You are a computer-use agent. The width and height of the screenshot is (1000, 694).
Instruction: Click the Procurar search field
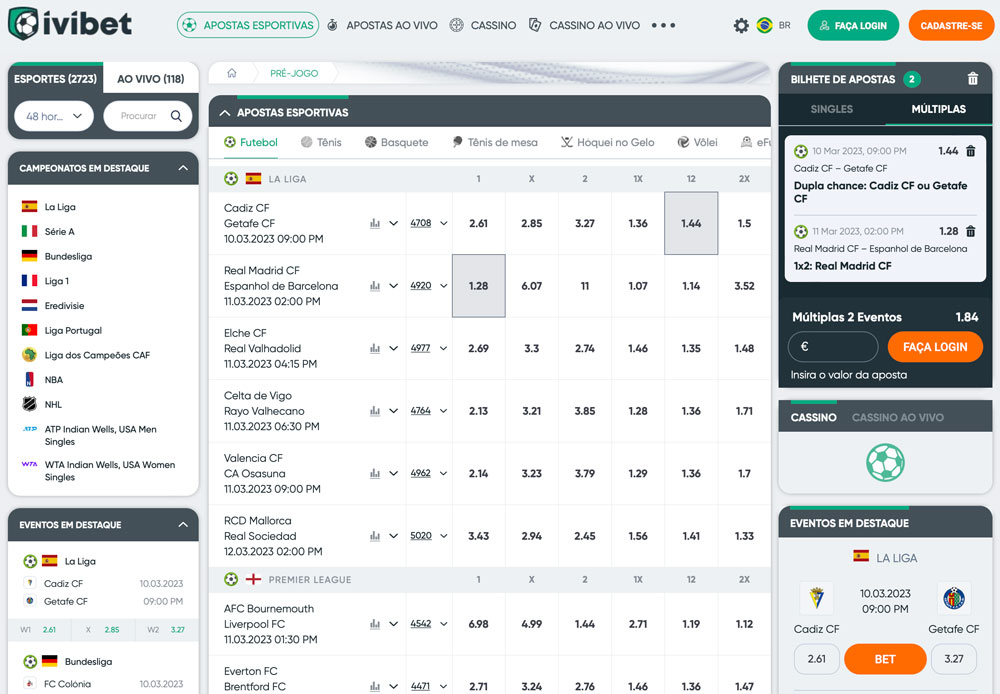pyautogui.click(x=148, y=116)
